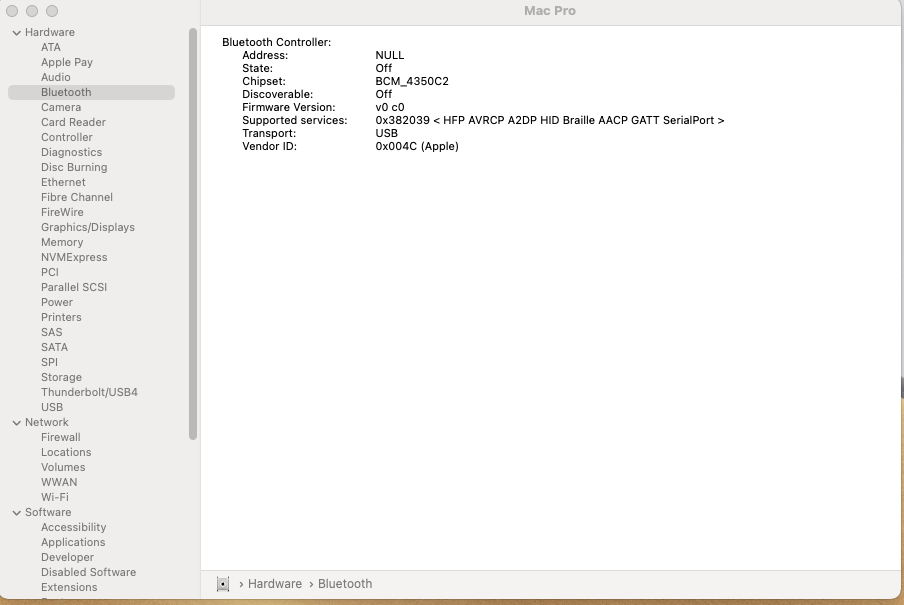Click the State value Off

(383, 68)
